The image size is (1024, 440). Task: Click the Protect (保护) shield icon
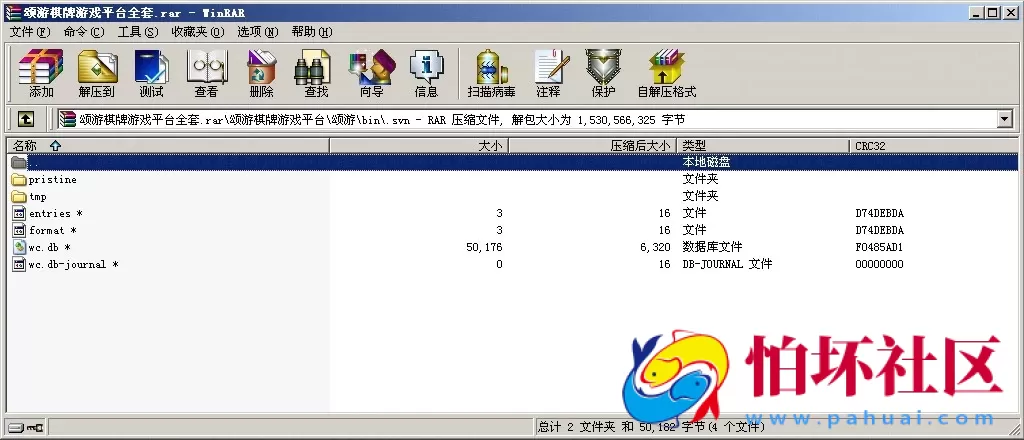603,67
